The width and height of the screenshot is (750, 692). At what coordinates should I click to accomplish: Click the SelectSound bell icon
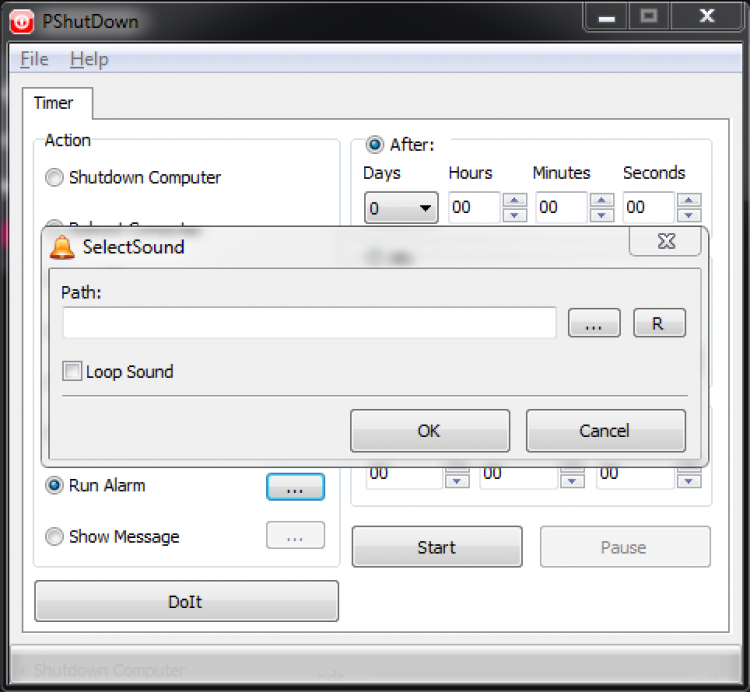pos(62,248)
